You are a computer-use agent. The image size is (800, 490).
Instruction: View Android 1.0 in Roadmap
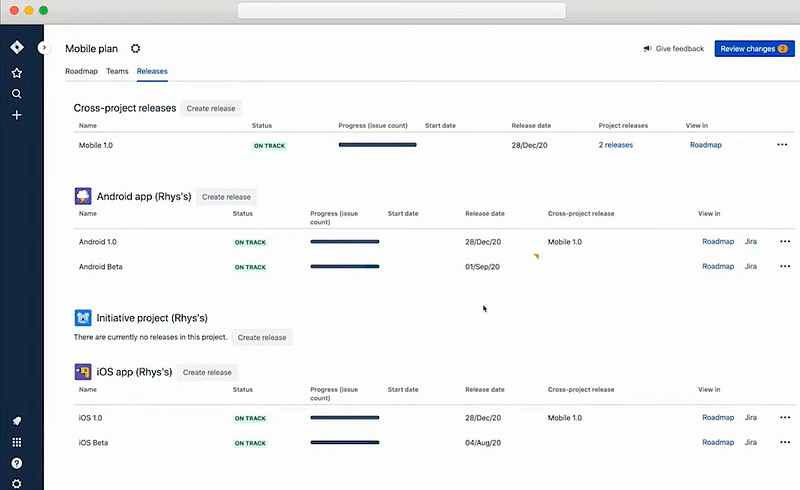pos(718,241)
